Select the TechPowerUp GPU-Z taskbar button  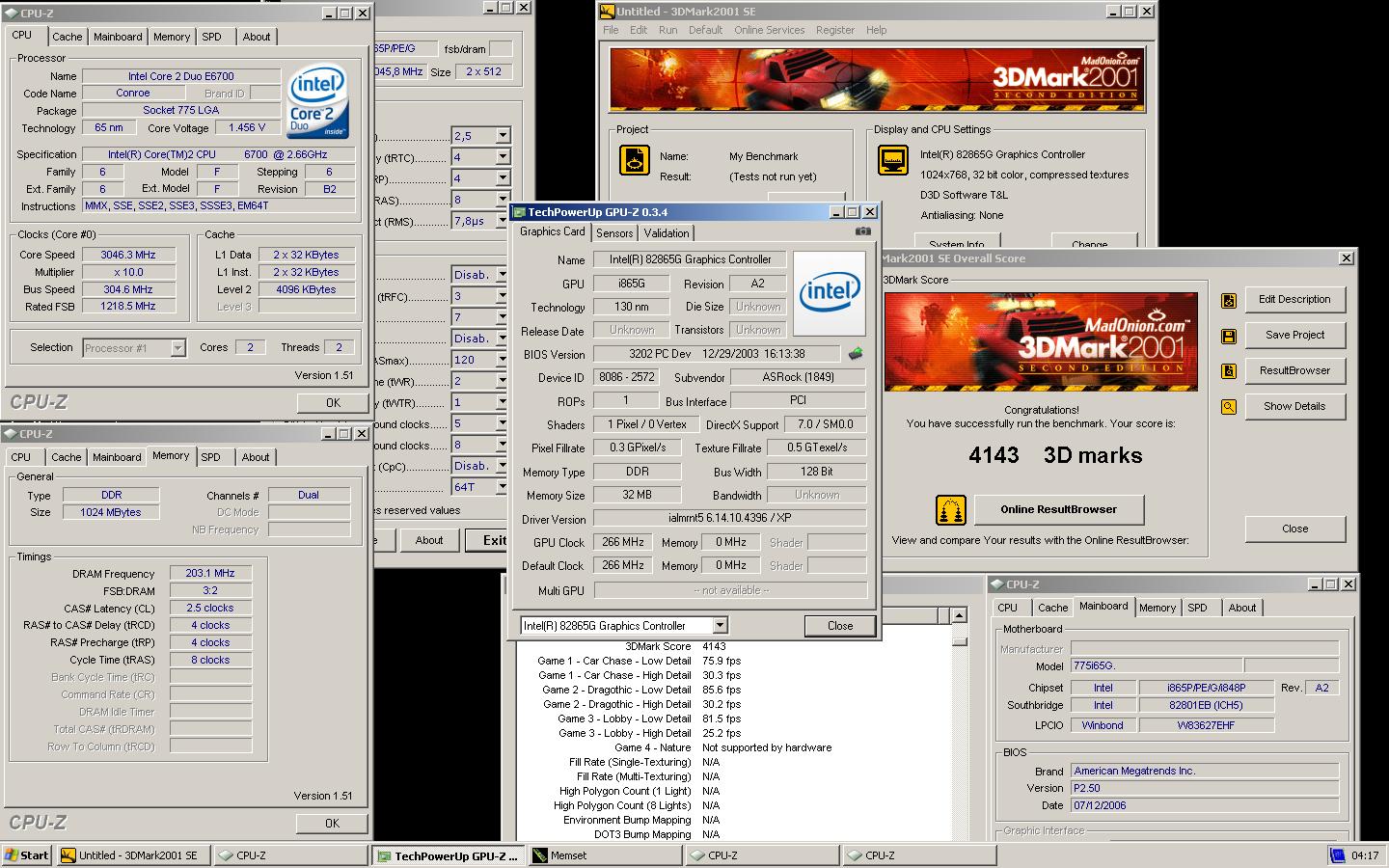(x=449, y=855)
